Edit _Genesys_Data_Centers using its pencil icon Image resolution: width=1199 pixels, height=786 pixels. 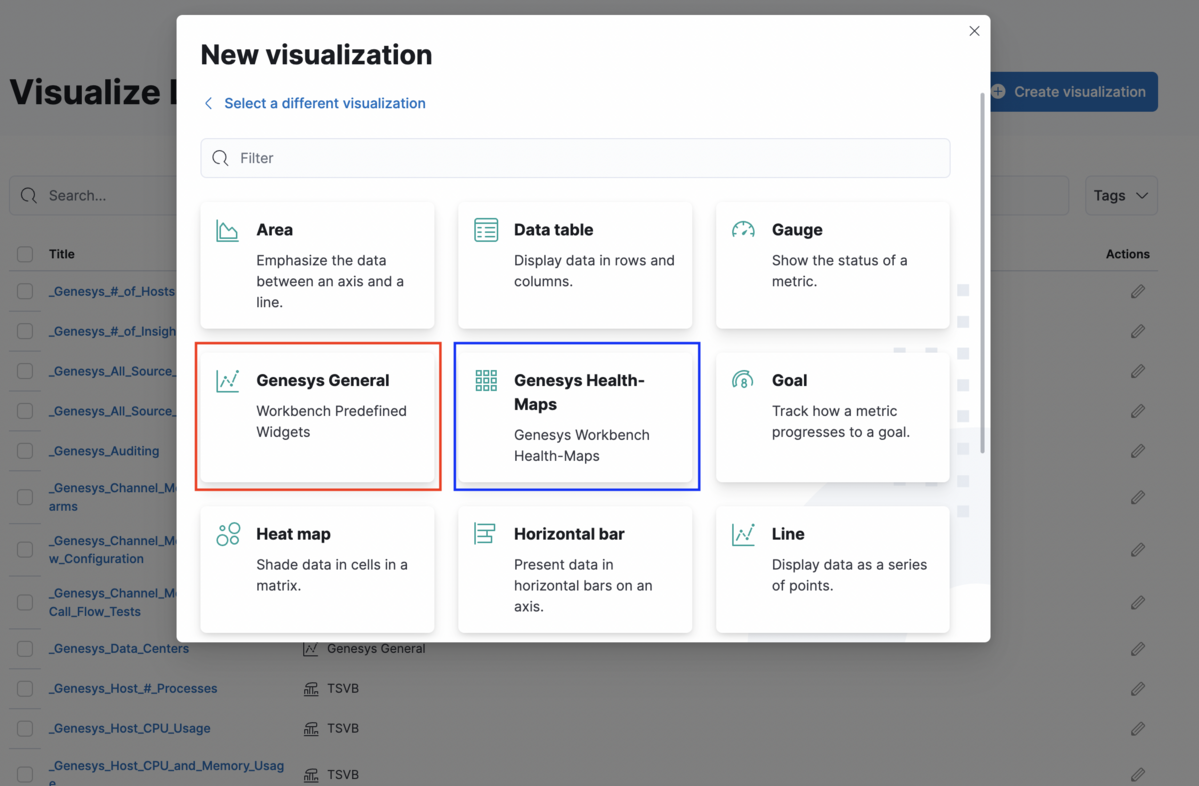tap(1138, 648)
